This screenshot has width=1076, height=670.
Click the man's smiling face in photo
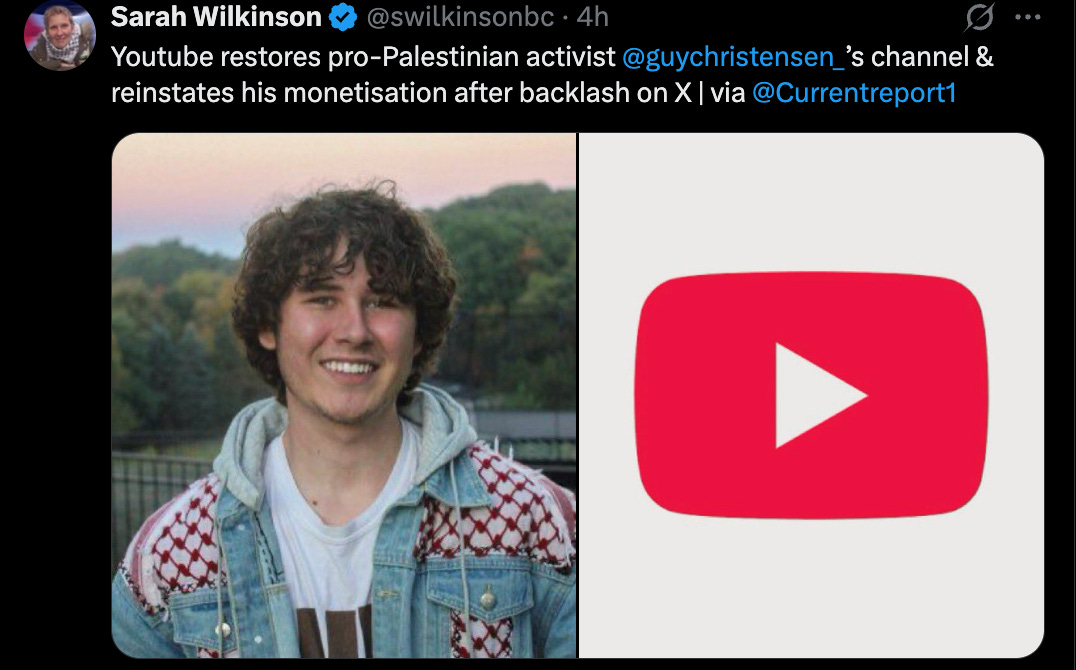tap(347, 340)
